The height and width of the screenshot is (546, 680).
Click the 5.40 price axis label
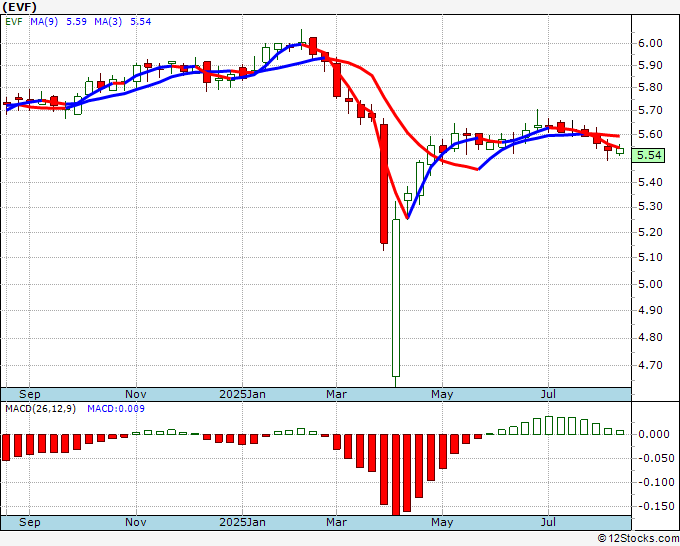click(x=650, y=182)
